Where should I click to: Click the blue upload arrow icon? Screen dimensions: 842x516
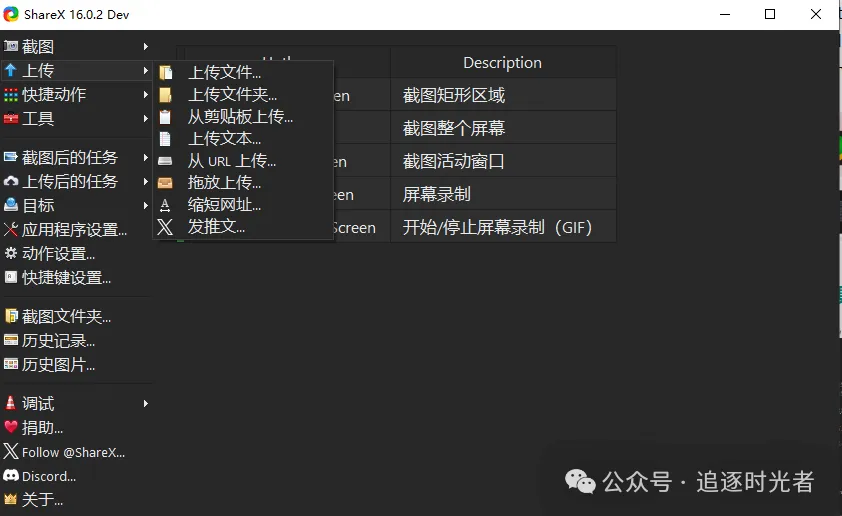10,70
